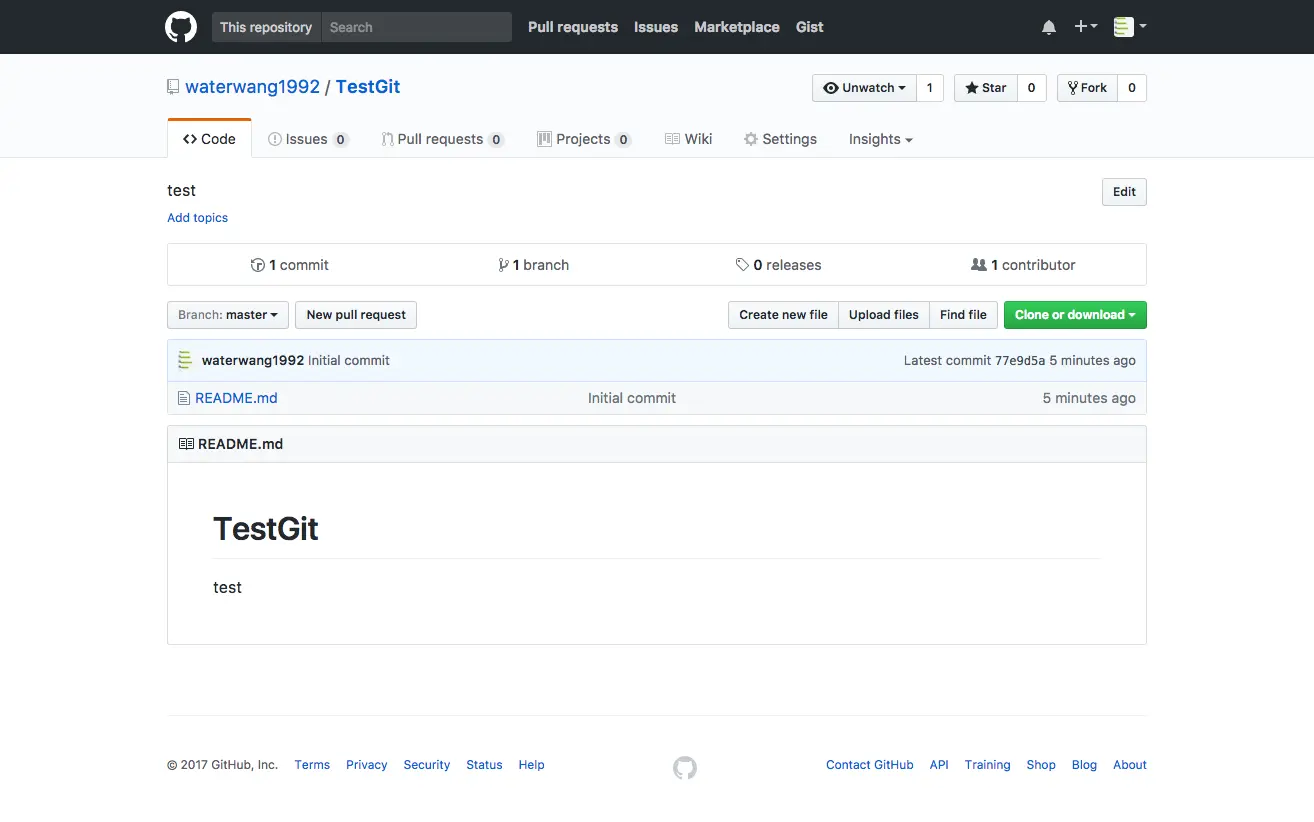Click the watchers count 1
The height and width of the screenshot is (822, 1314).
[x=929, y=88]
